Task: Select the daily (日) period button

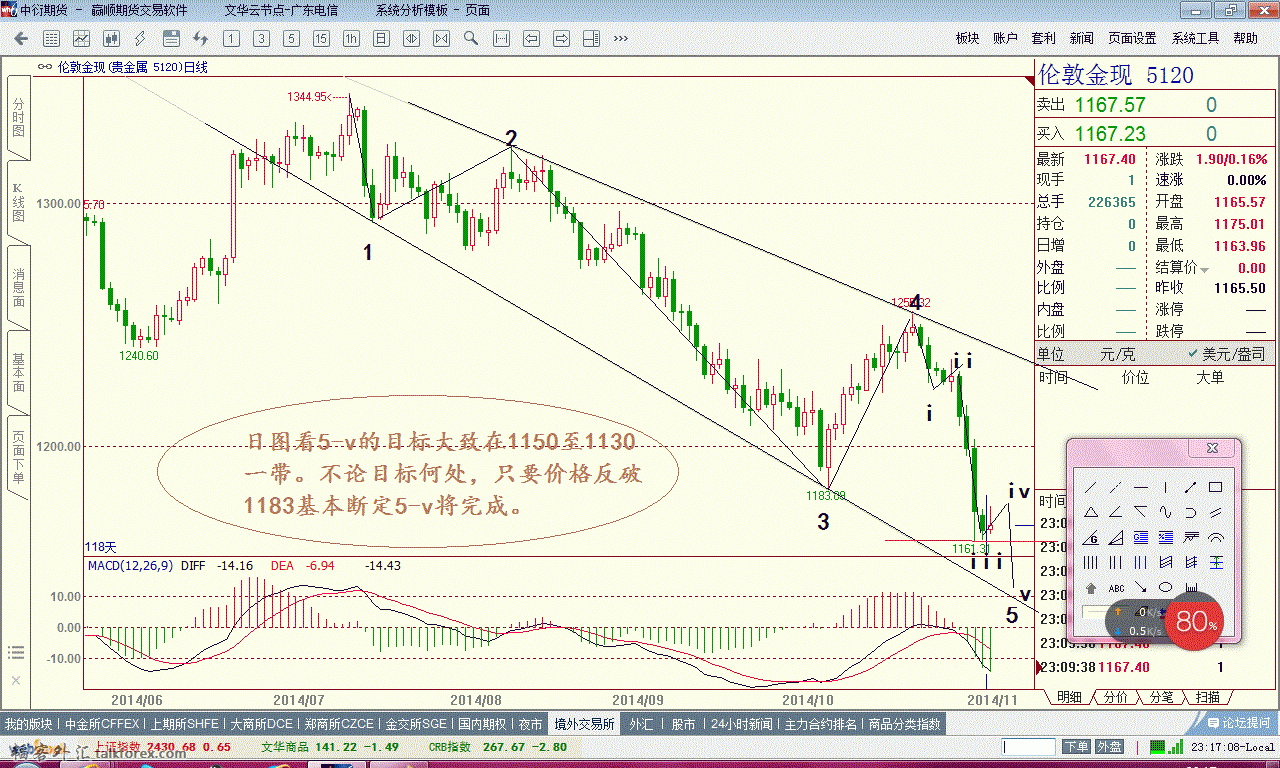Action: click(x=381, y=38)
